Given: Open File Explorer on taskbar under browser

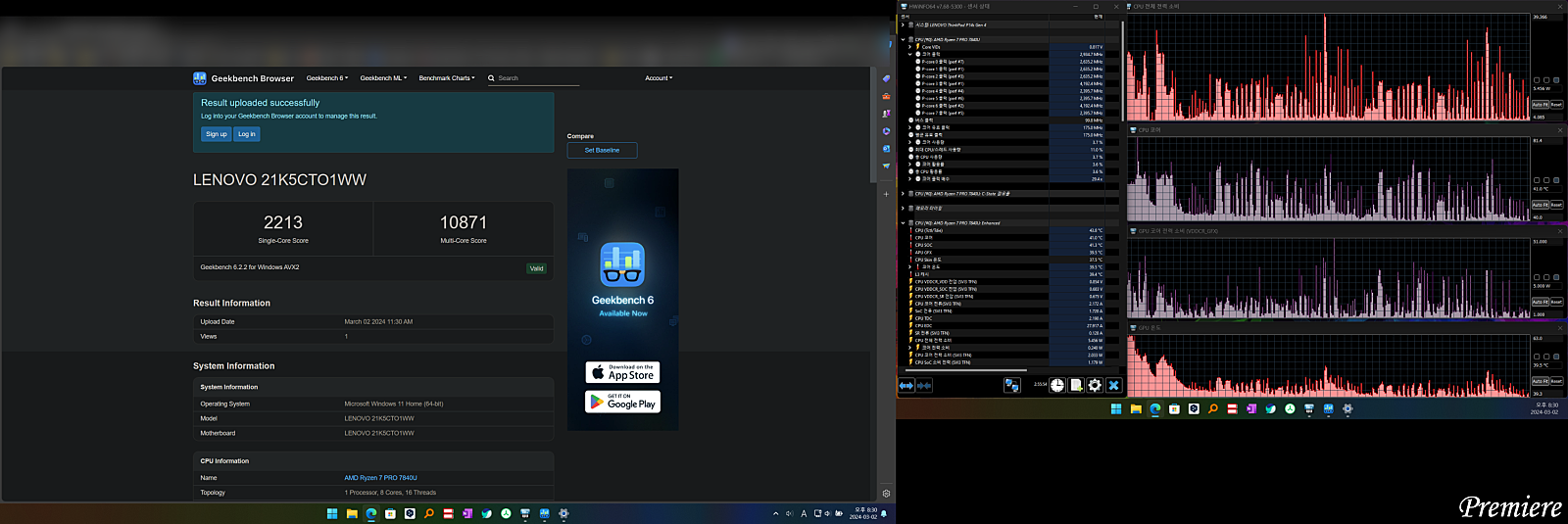Looking at the screenshot, I should [x=352, y=513].
